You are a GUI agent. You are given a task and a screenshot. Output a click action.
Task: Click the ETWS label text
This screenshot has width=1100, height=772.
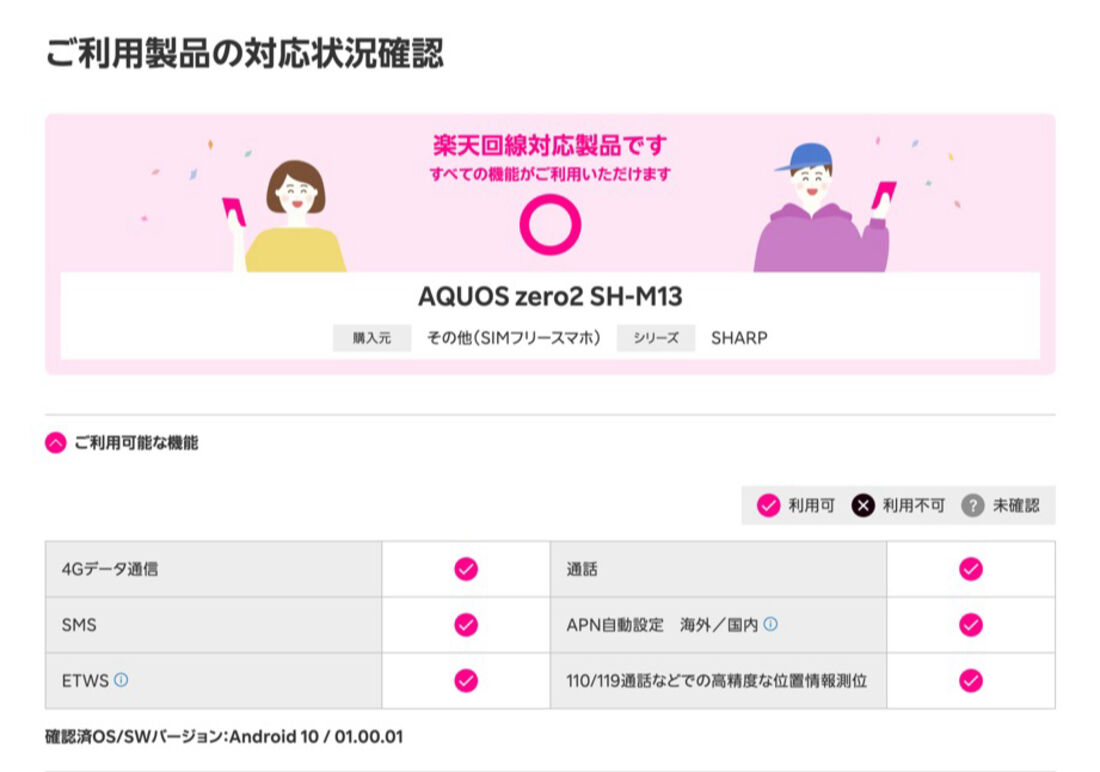coord(85,681)
